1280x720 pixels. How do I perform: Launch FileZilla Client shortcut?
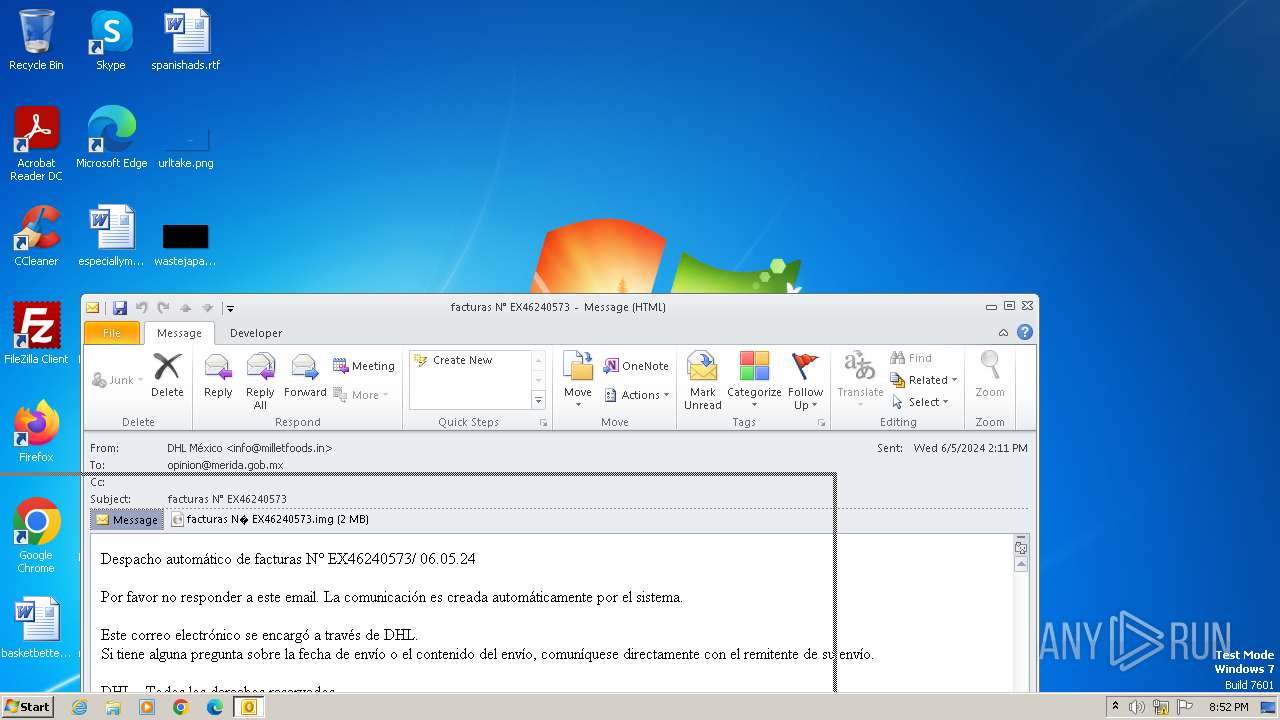(x=36, y=334)
